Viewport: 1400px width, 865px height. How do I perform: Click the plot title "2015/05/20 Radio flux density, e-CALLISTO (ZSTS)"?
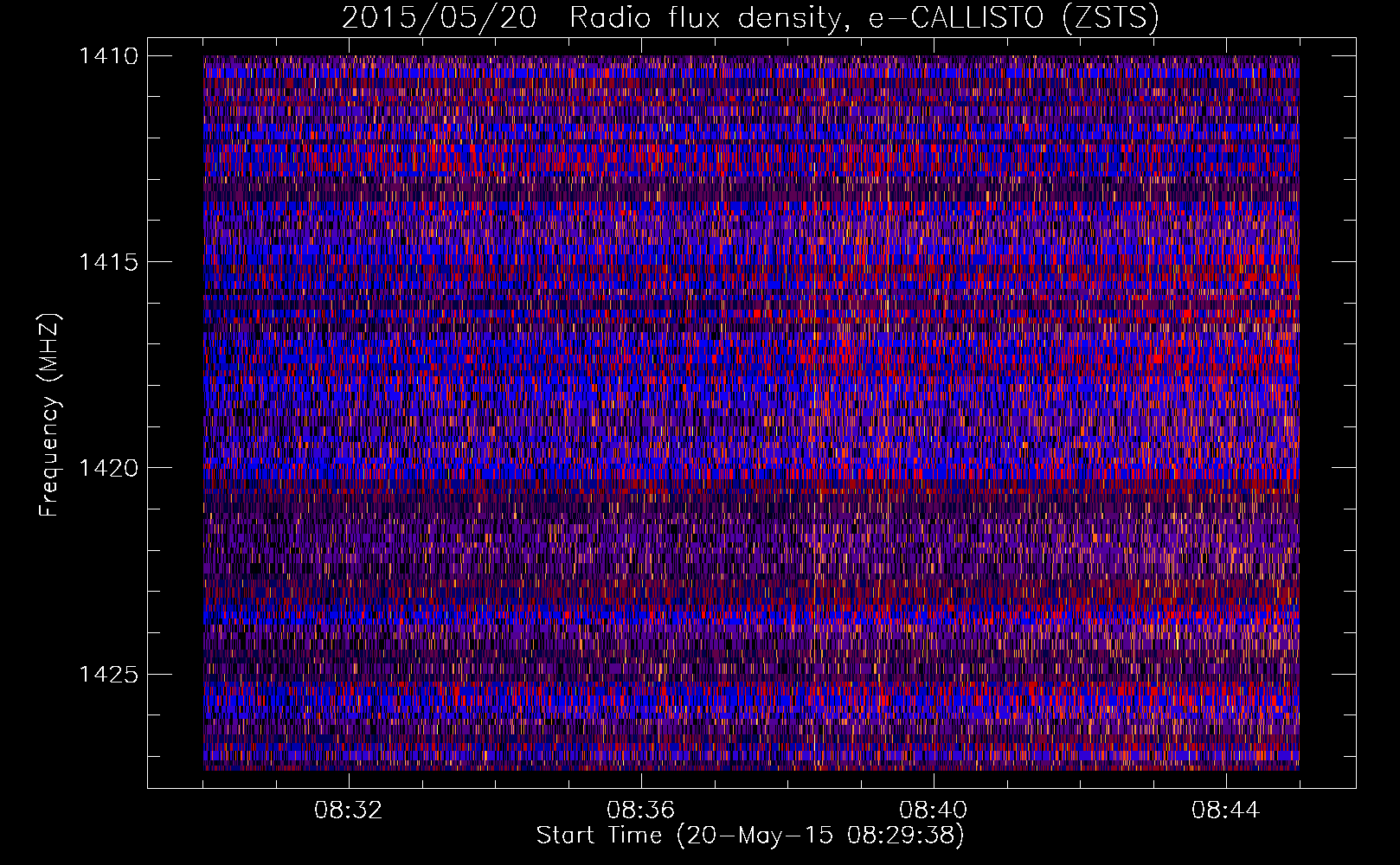click(750, 18)
